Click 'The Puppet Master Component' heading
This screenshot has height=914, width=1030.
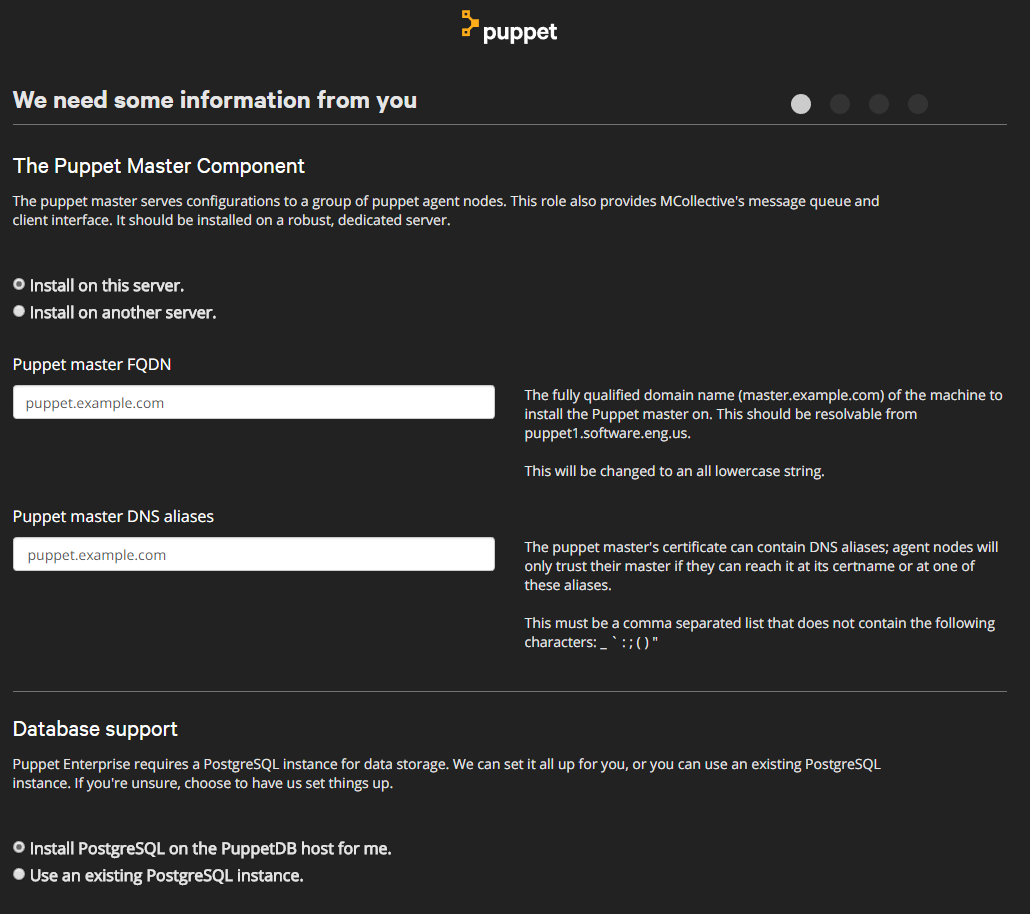click(158, 166)
